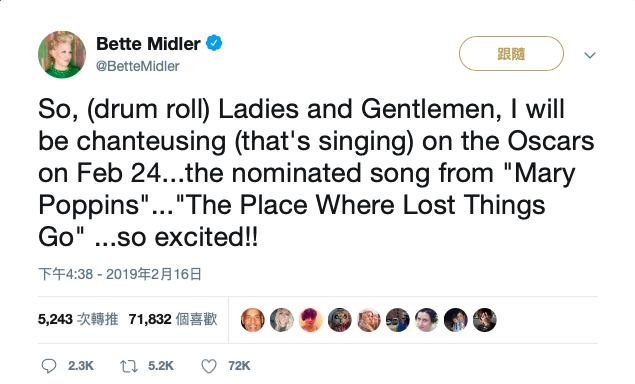Click the retweet arrows icon
Image resolution: width=635 pixels, height=384 pixels.
(129, 366)
